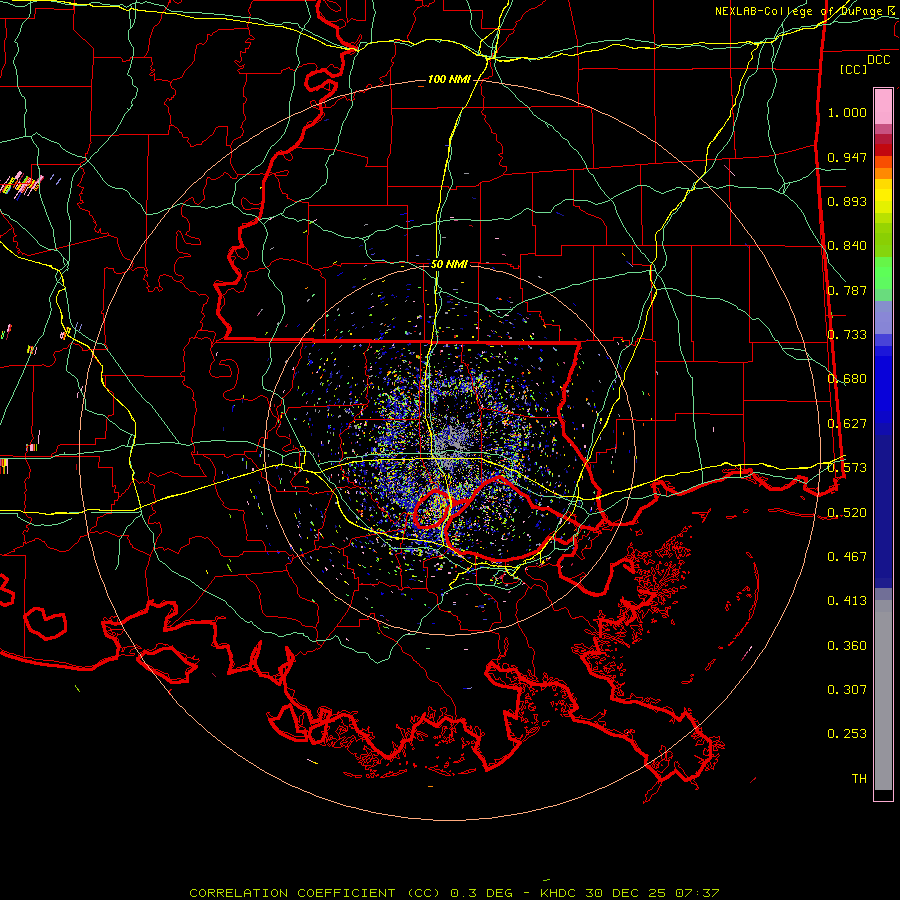The image size is (900, 900).
Task: Click the 0.947 value label on color scale
Action: [847, 157]
